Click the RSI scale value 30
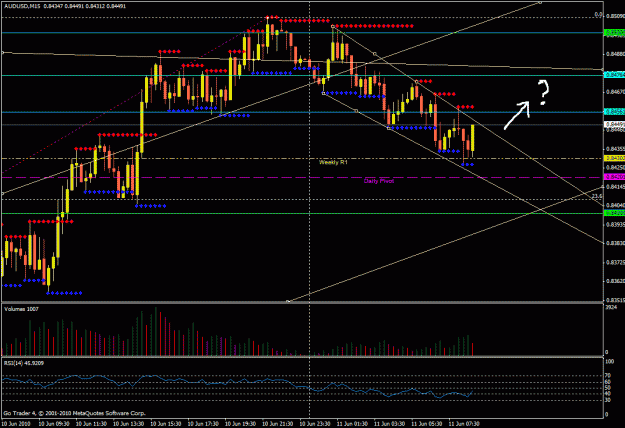The height and width of the screenshot is (428, 625). (608, 400)
